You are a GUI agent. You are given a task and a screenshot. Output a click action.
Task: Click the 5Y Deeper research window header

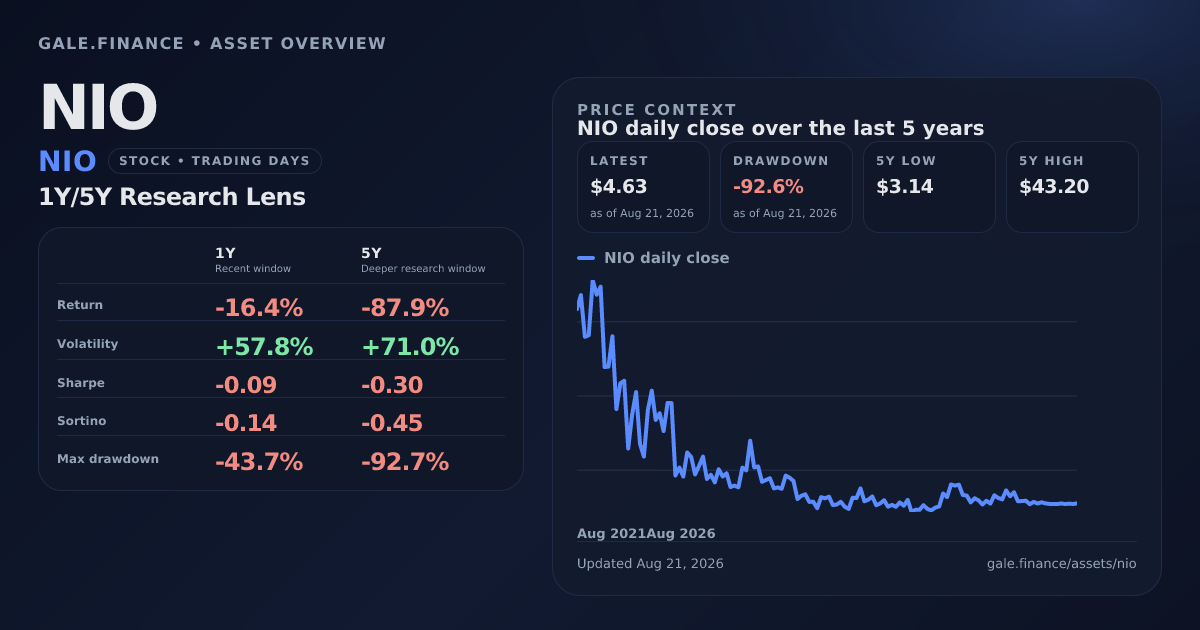click(423, 260)
